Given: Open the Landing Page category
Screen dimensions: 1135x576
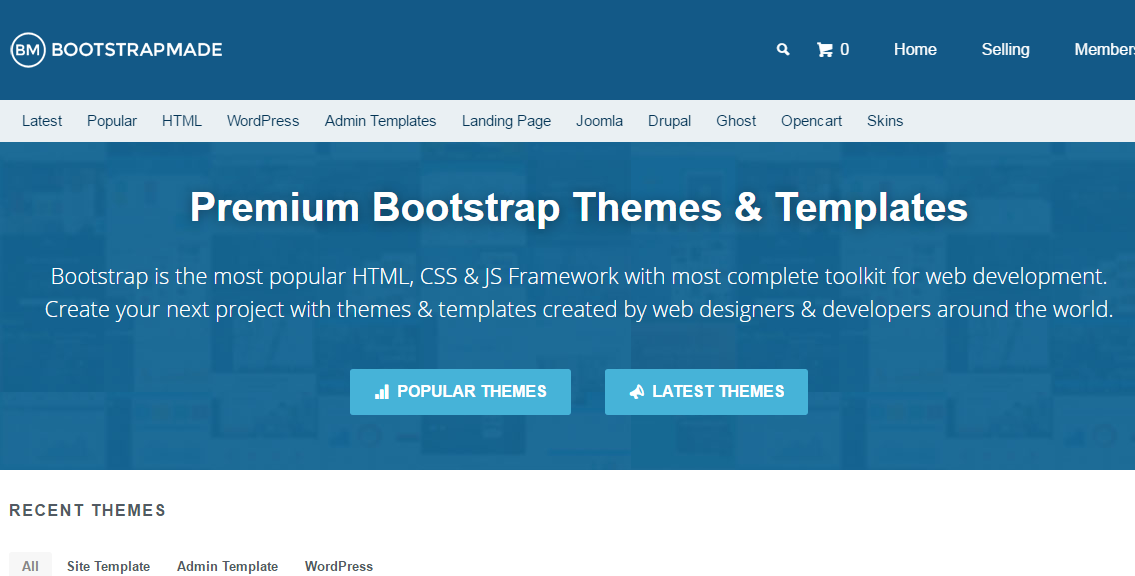Looking at the screenshot, I should [506, 120].
